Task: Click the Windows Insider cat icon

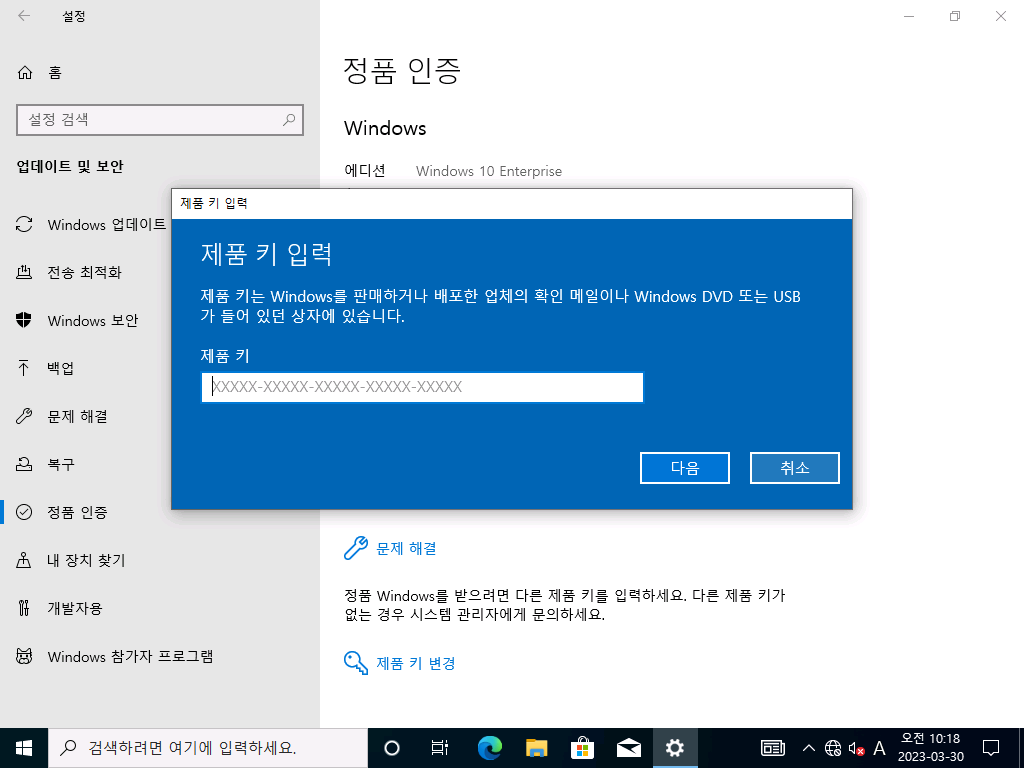Action: point(24,656)
